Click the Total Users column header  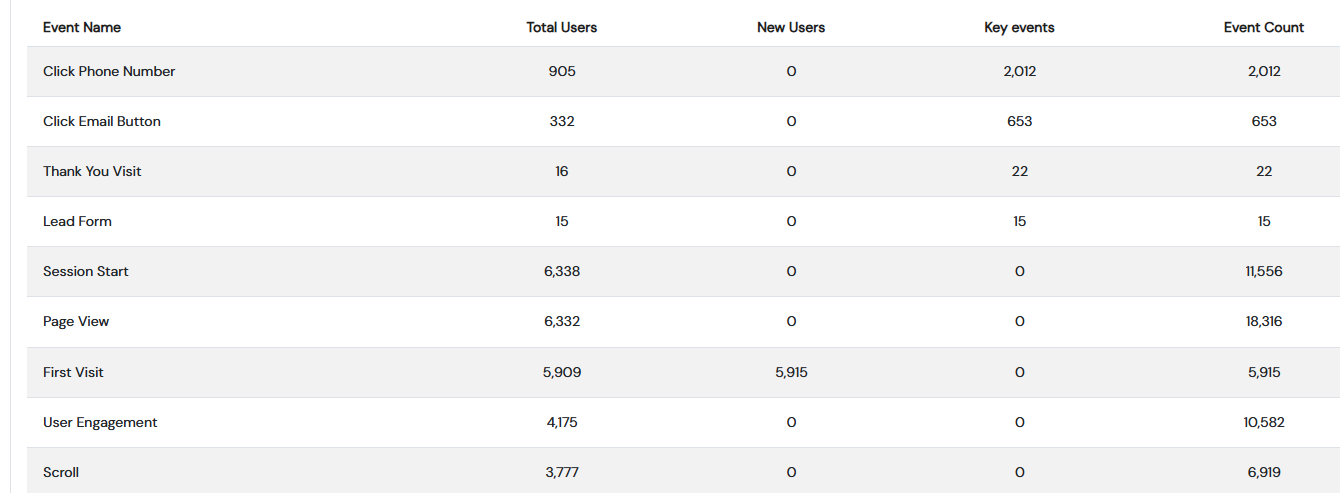561,27
